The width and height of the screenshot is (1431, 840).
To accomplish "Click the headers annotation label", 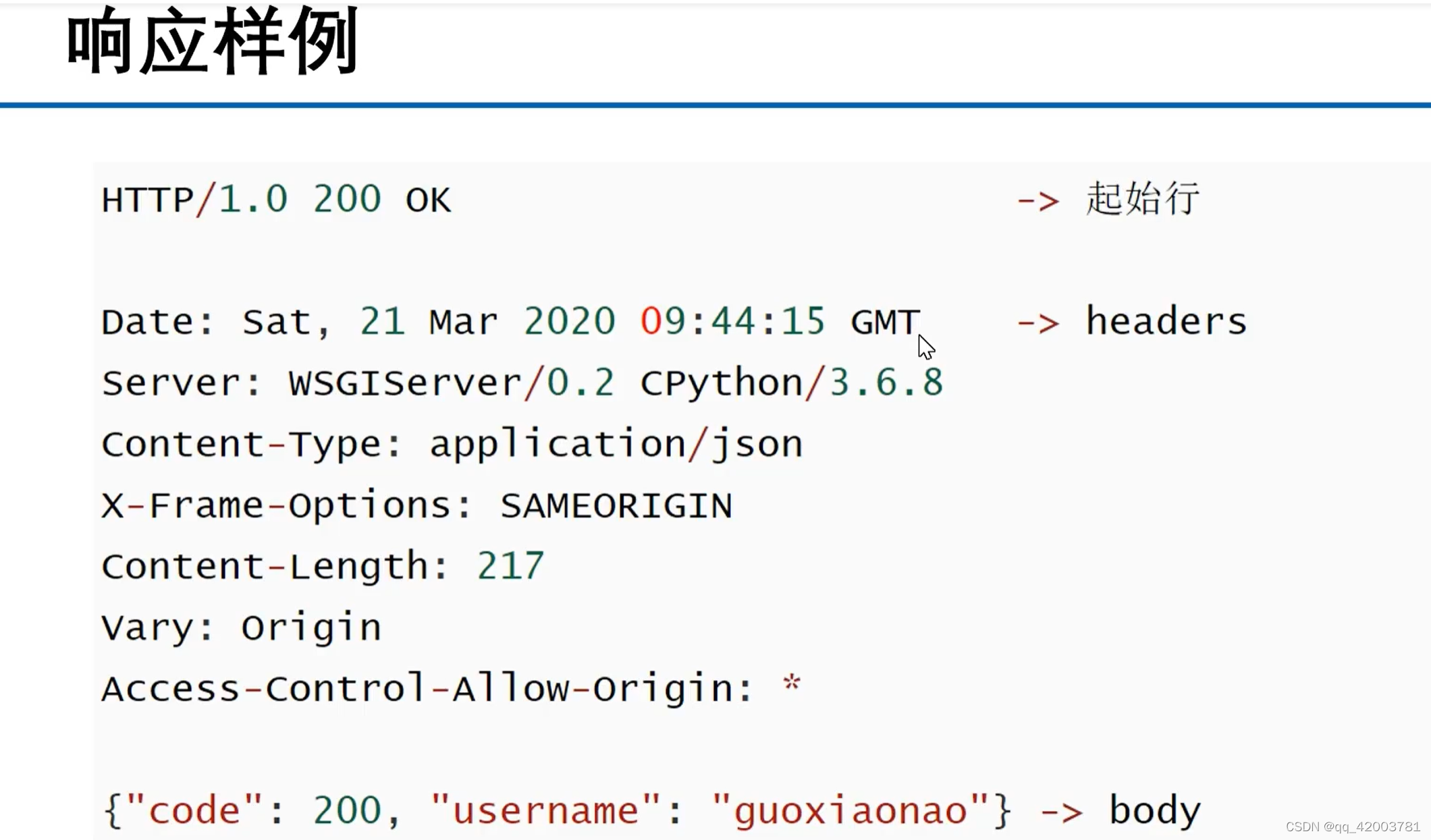I will click(x=1166, y=321).
